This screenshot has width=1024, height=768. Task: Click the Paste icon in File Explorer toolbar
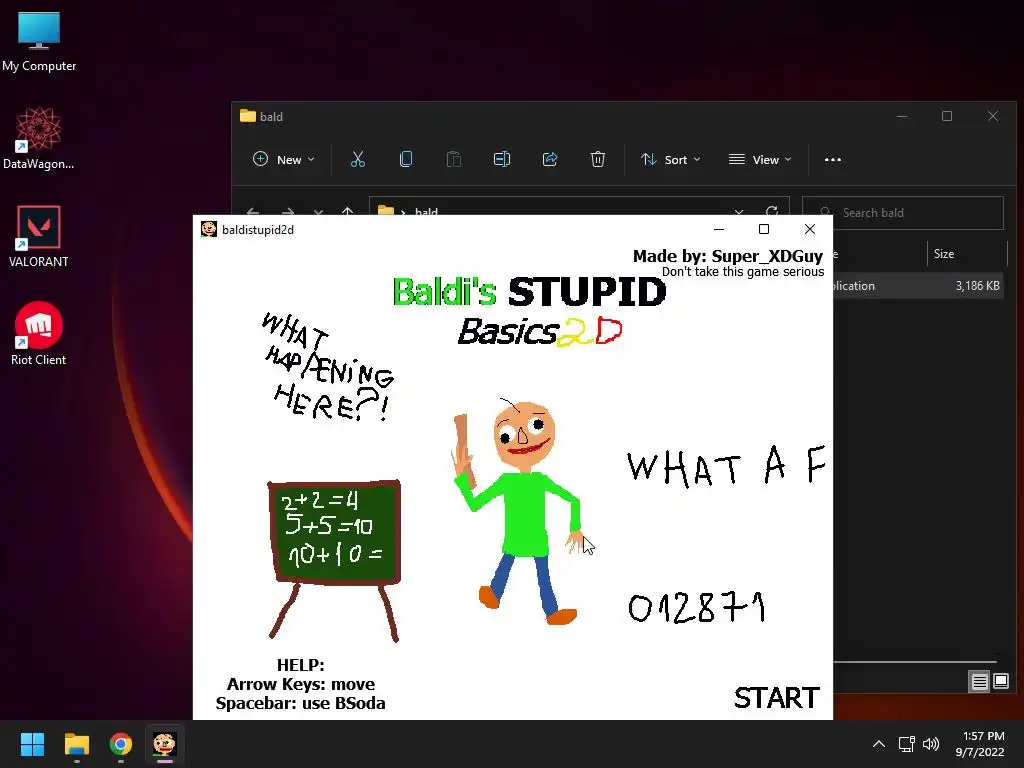coord(454,159)
